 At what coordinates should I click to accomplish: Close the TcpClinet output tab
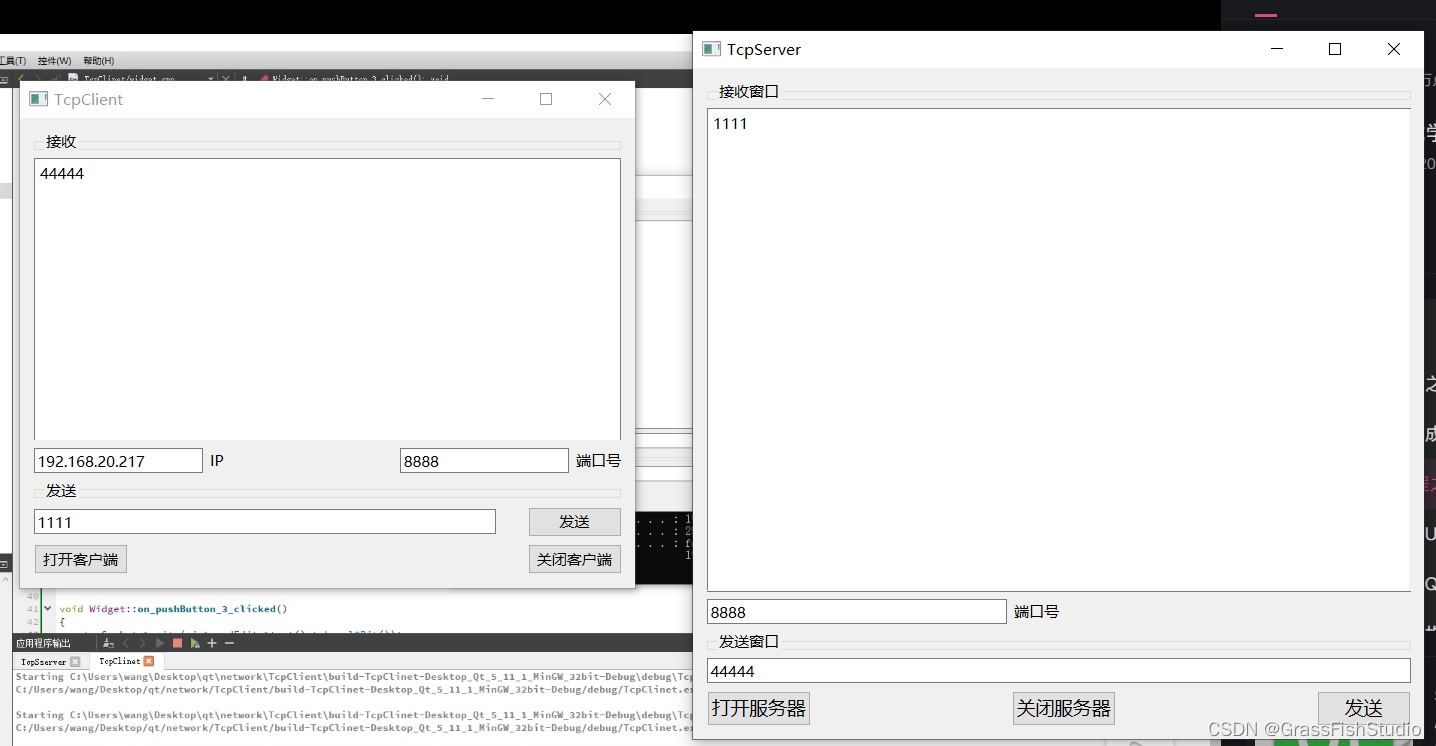coord(149,661)
